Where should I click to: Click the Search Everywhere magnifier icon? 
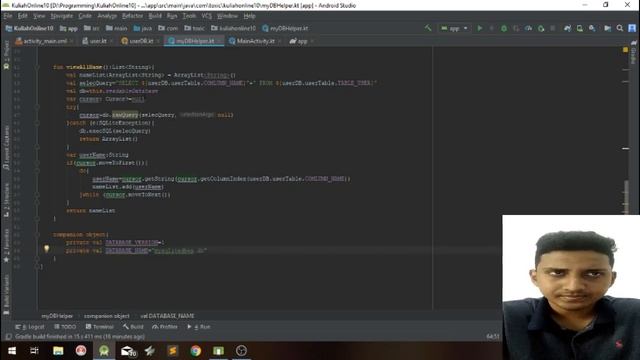click(620, 28)
